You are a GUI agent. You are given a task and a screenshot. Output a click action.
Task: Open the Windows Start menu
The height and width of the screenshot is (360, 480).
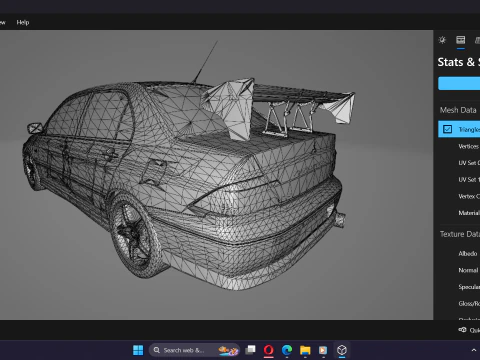(x=138, y=350)
